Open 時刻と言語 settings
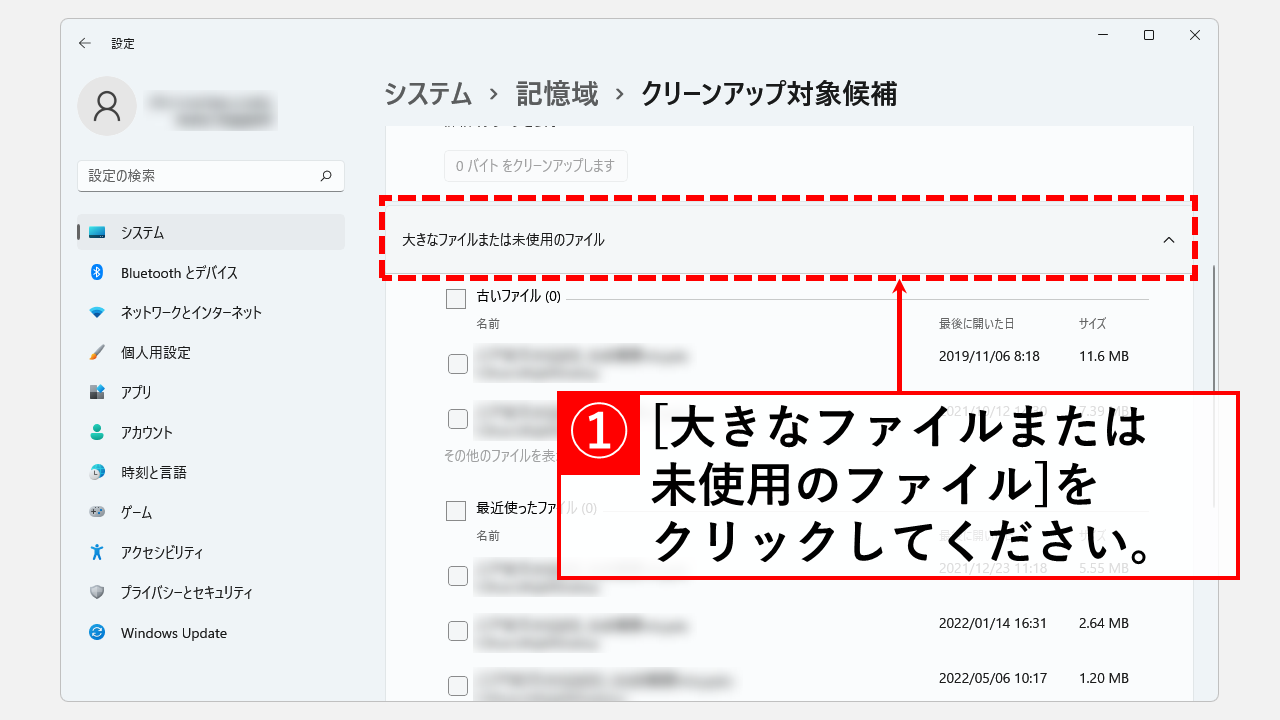This screenshot has width=1280, height=720. 153,472
